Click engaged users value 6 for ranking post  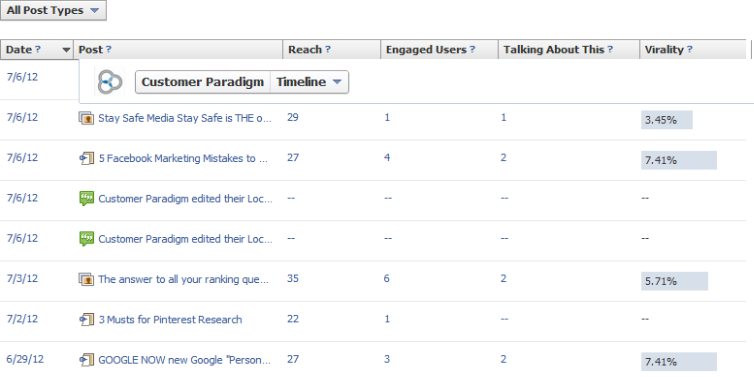(387, 279)
